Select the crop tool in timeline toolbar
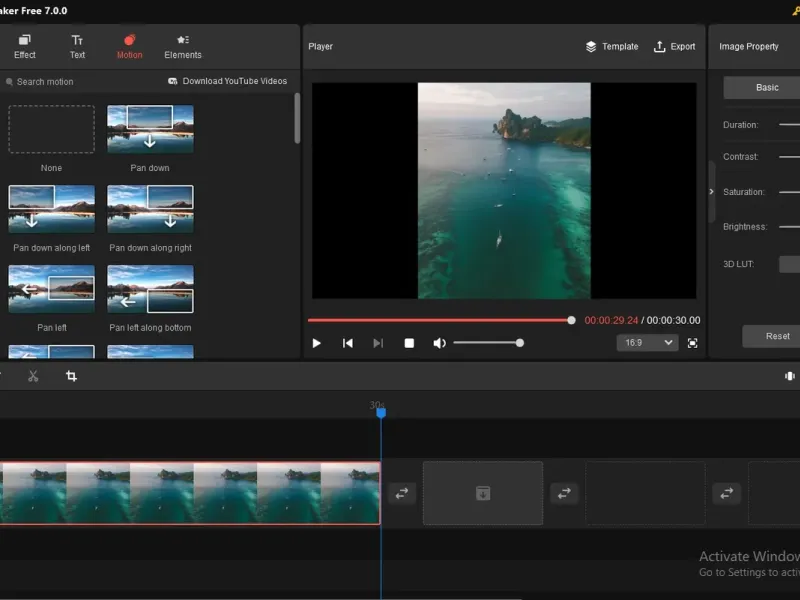This screenshot has height=600, width=800. [71, 376]
